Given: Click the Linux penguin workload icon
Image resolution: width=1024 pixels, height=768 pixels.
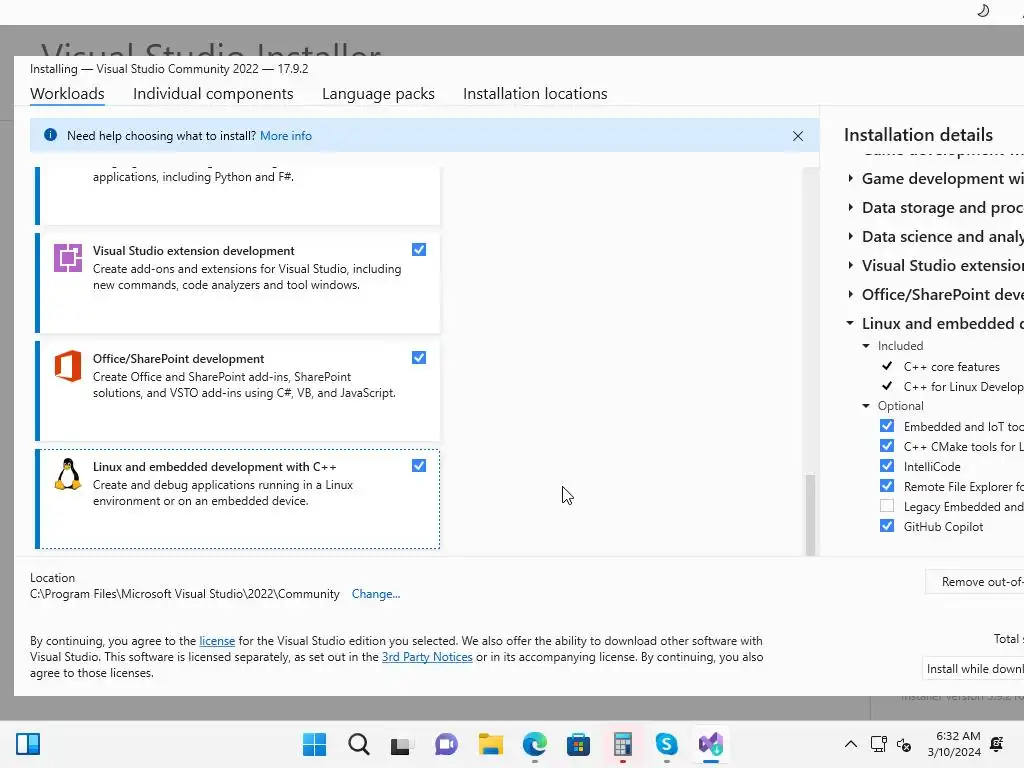Looking at the screenshot, I should (x=68, y=474).
